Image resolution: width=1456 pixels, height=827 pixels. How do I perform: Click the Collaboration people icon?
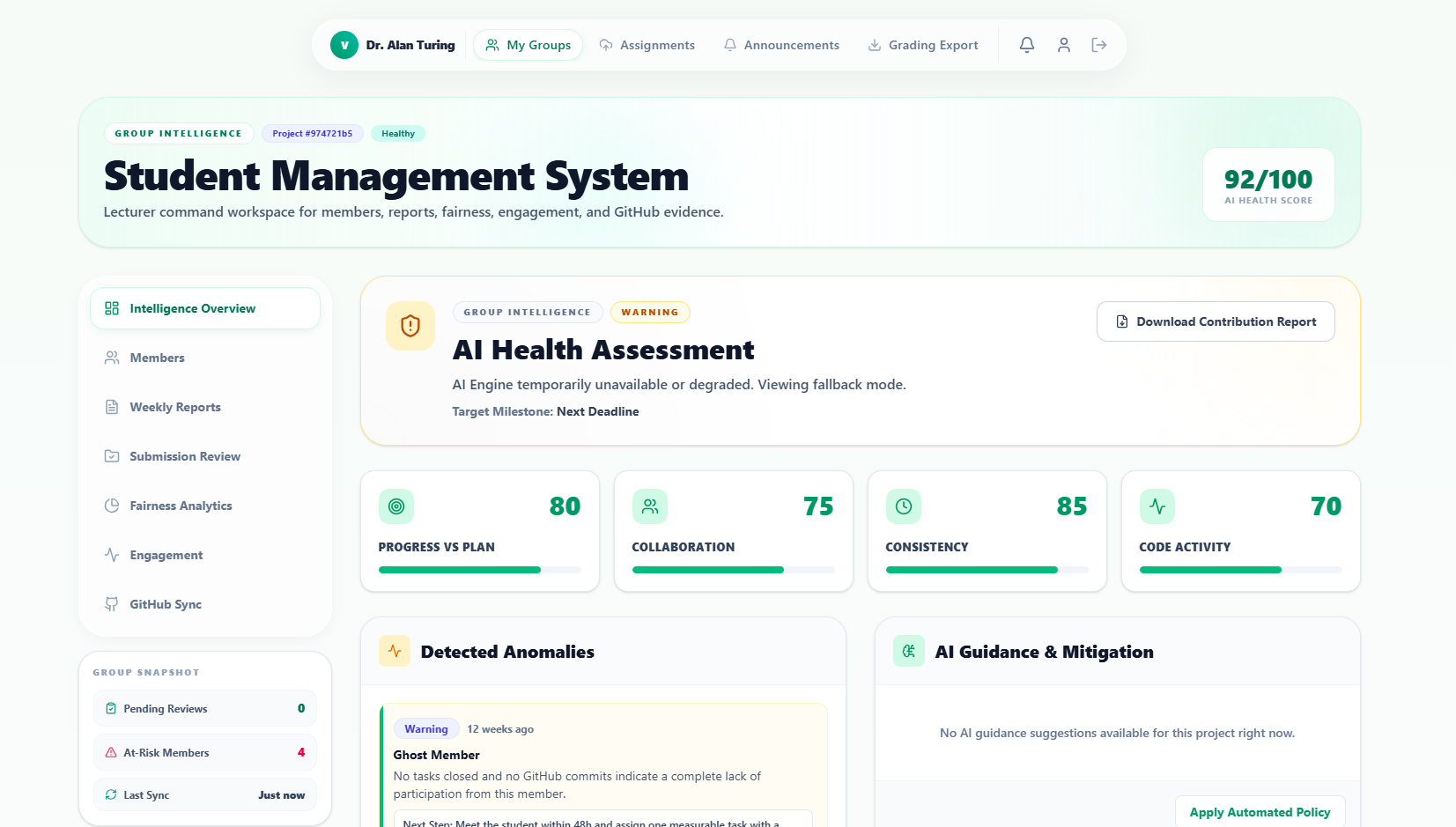click(650, 506)
